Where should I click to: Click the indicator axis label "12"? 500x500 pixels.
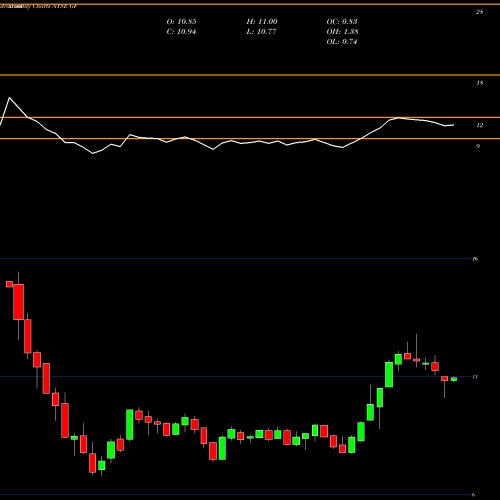pos(479,125)
